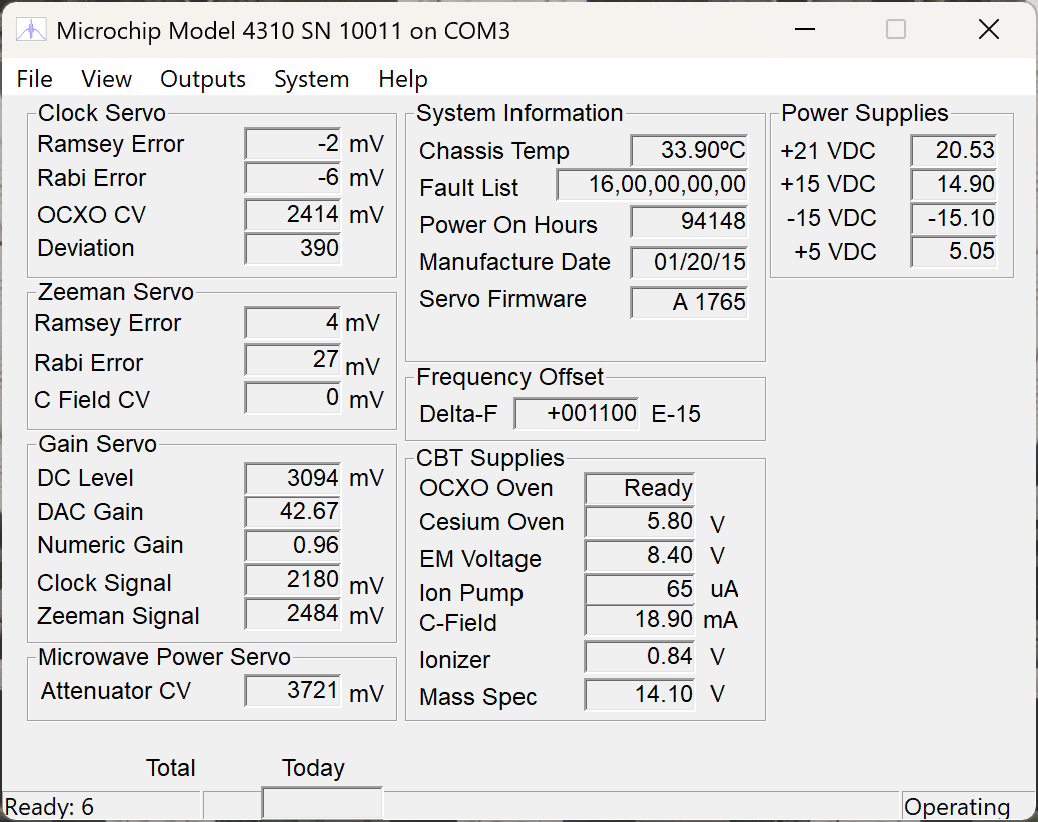The height and width of the screenshot is (822, 1038).
Task: Click the maximize window button
Action: pos(896,30)
